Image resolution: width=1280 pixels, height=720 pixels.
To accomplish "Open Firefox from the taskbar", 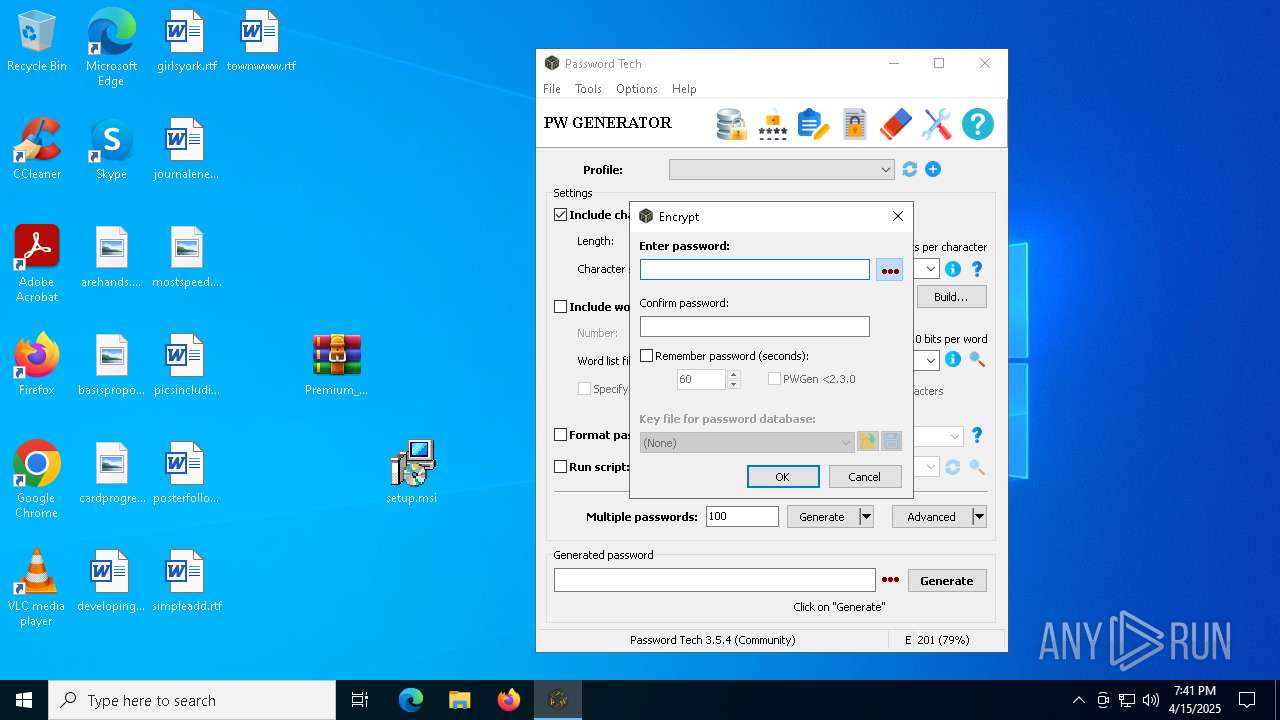I will tap(508, 700).
